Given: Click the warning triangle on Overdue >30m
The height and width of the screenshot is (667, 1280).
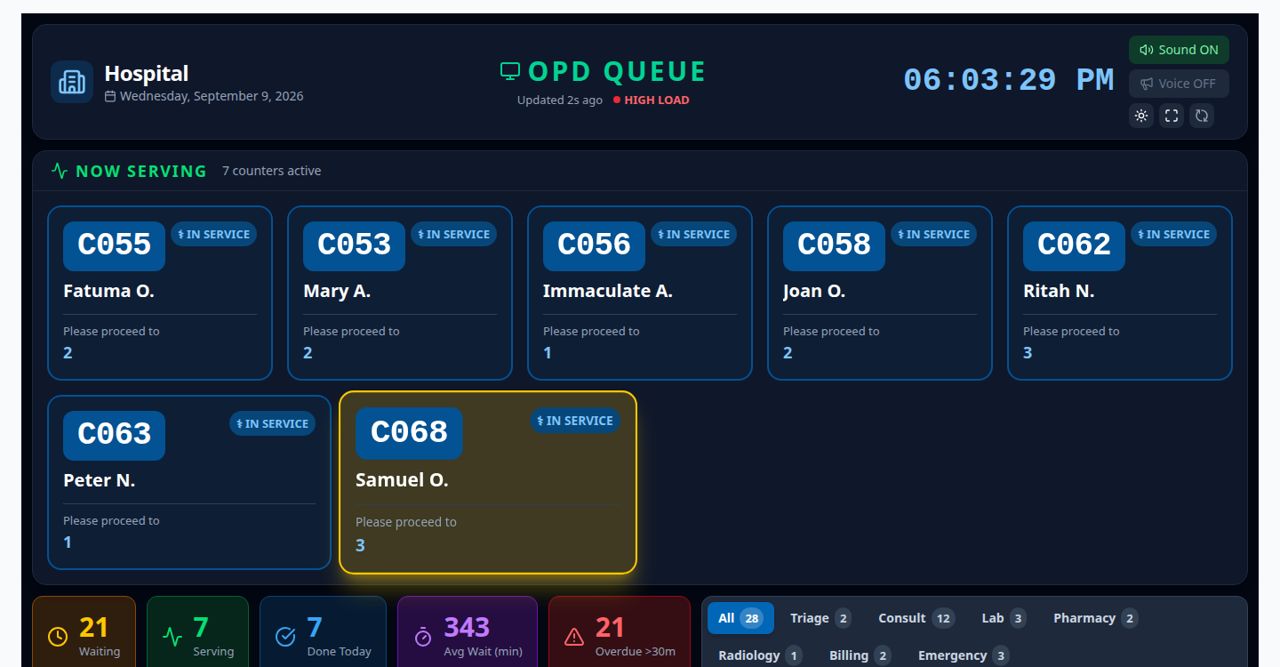Looking at the screenshot, I should pyautogui.click(x=574, y=637).
